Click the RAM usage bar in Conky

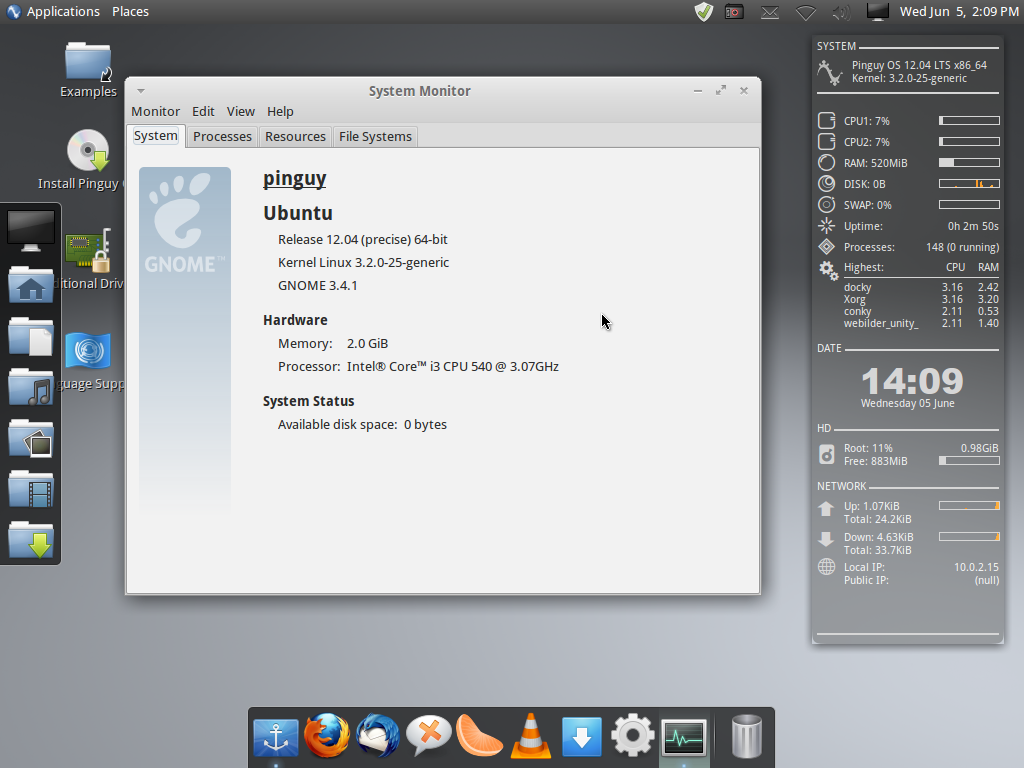tap(969, 163)
